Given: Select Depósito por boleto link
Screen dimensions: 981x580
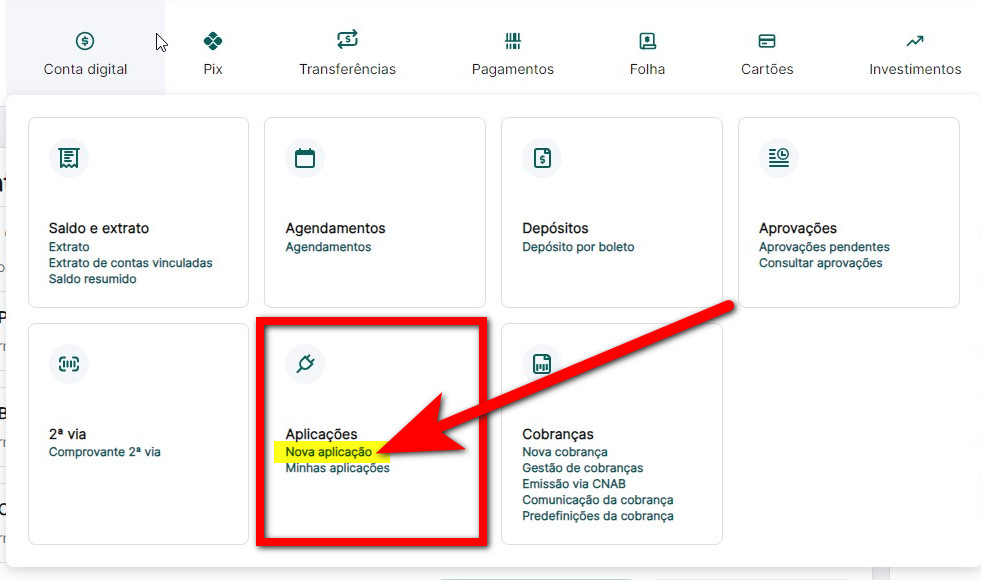Looking at the screenshot, I should [578, 247].
